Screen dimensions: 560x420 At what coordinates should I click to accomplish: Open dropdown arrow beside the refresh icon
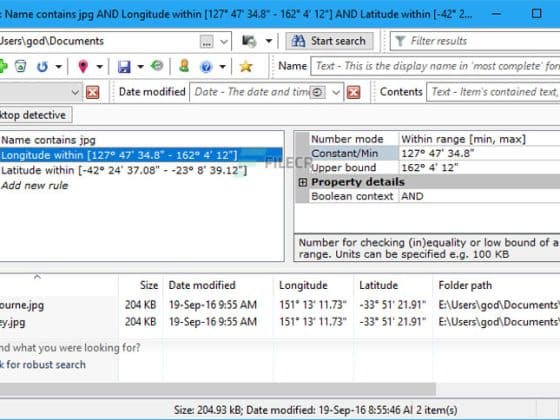pos(59,66)
